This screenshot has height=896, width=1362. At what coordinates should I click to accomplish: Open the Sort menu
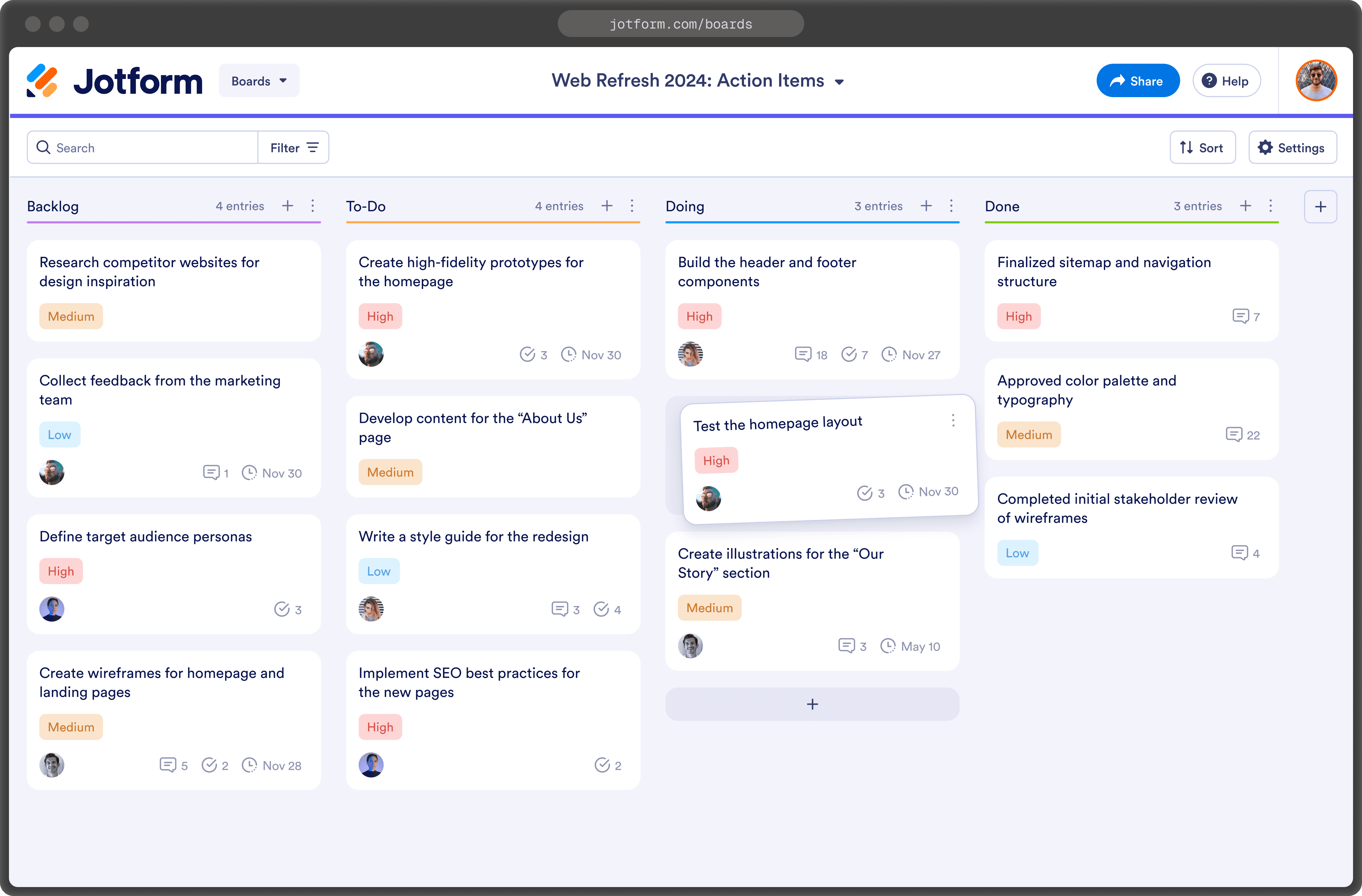[1202, 148]
